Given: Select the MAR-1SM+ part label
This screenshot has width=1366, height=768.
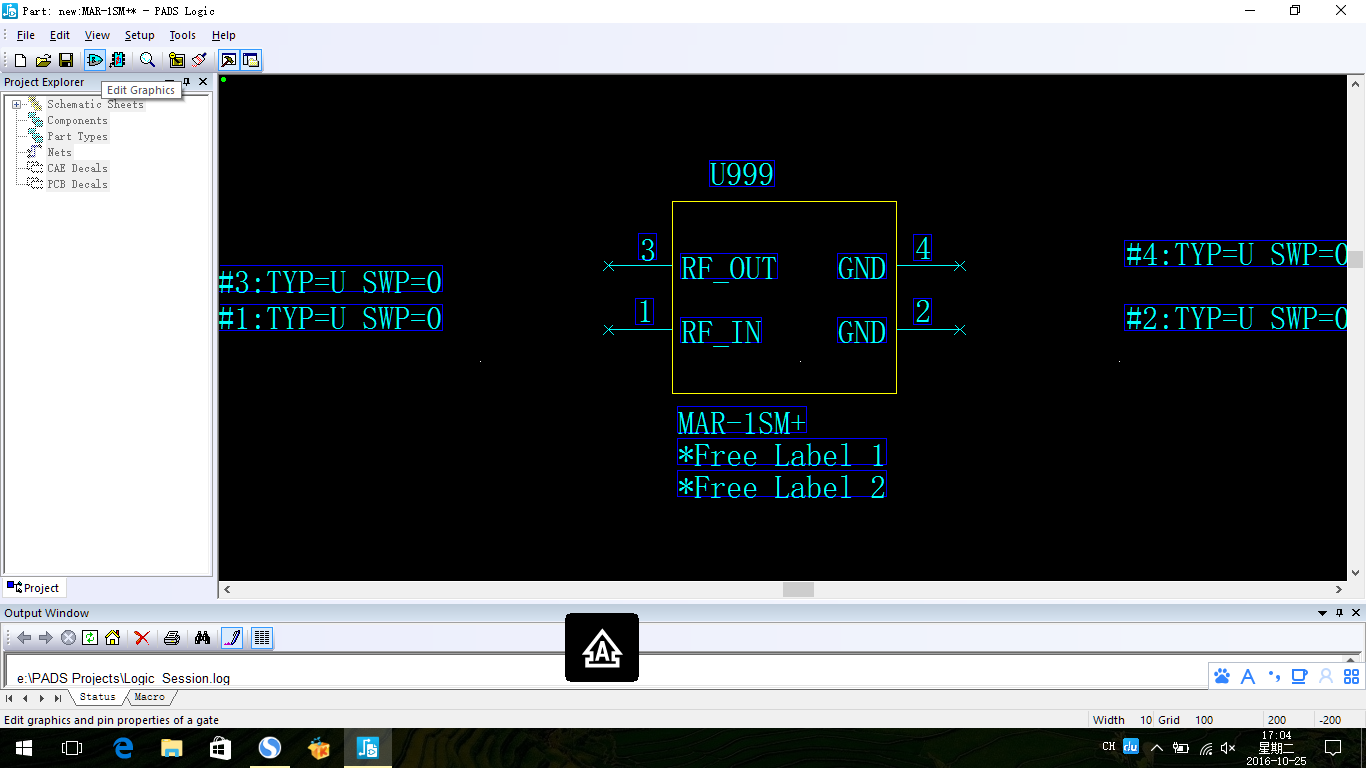Looking at the screenshot, I should point(742,422).
